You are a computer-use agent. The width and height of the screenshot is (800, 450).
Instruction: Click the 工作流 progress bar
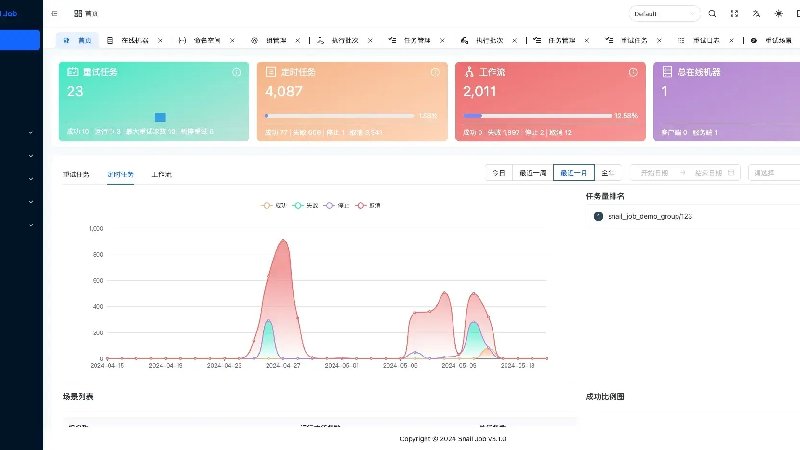tap(538, 116)
